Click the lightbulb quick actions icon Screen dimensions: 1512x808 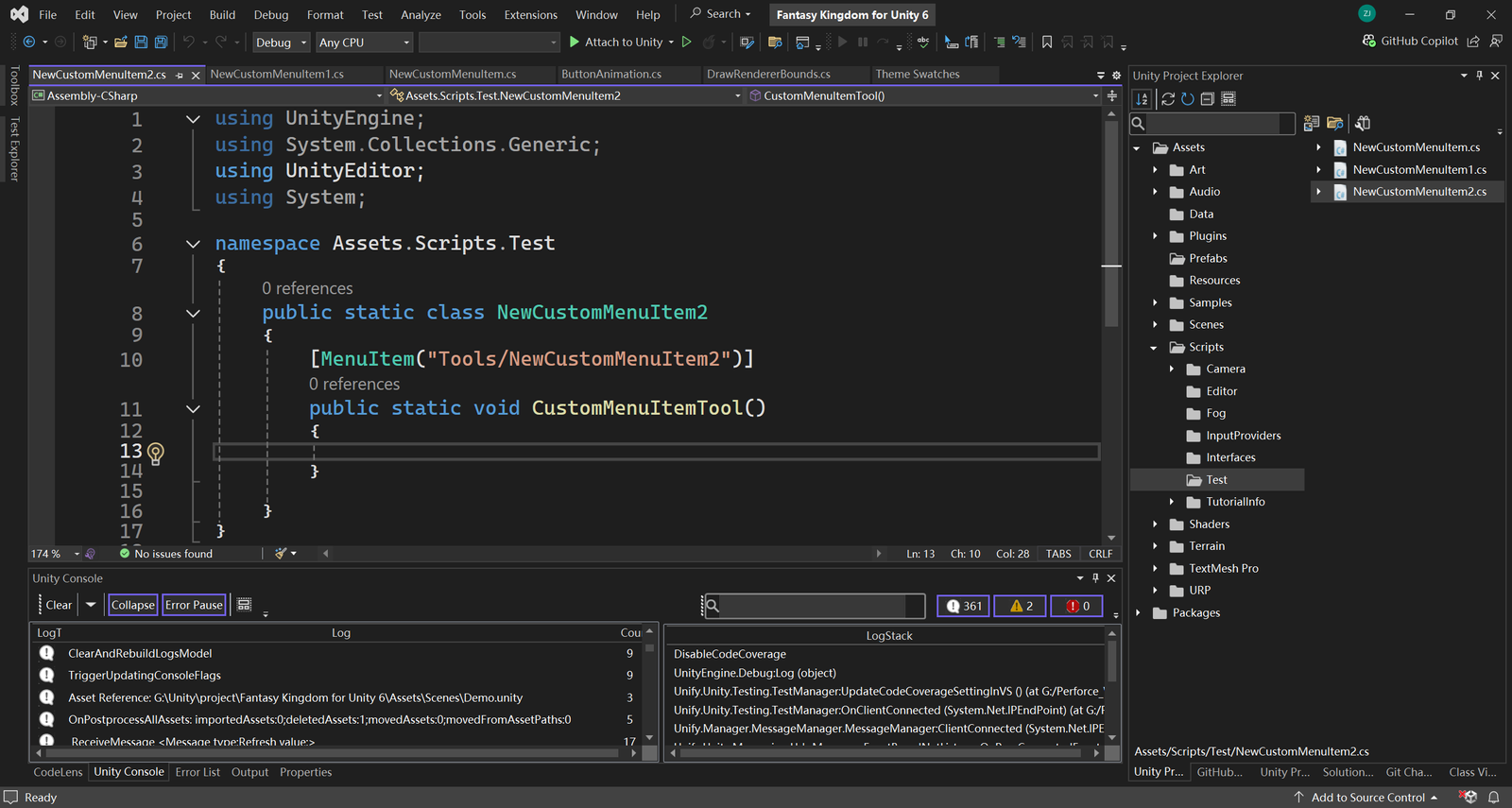(156, 454)
